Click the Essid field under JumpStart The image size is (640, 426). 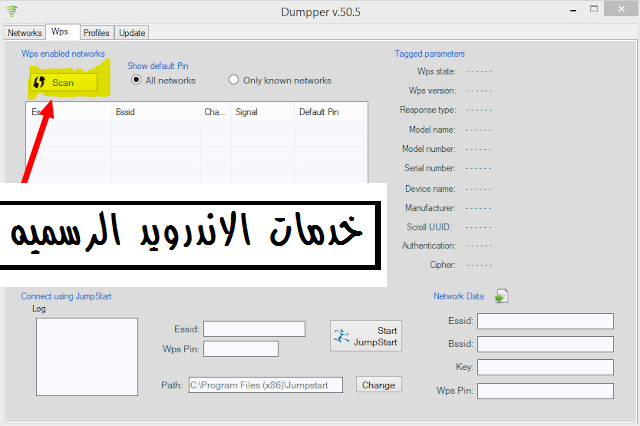(254, 329)
